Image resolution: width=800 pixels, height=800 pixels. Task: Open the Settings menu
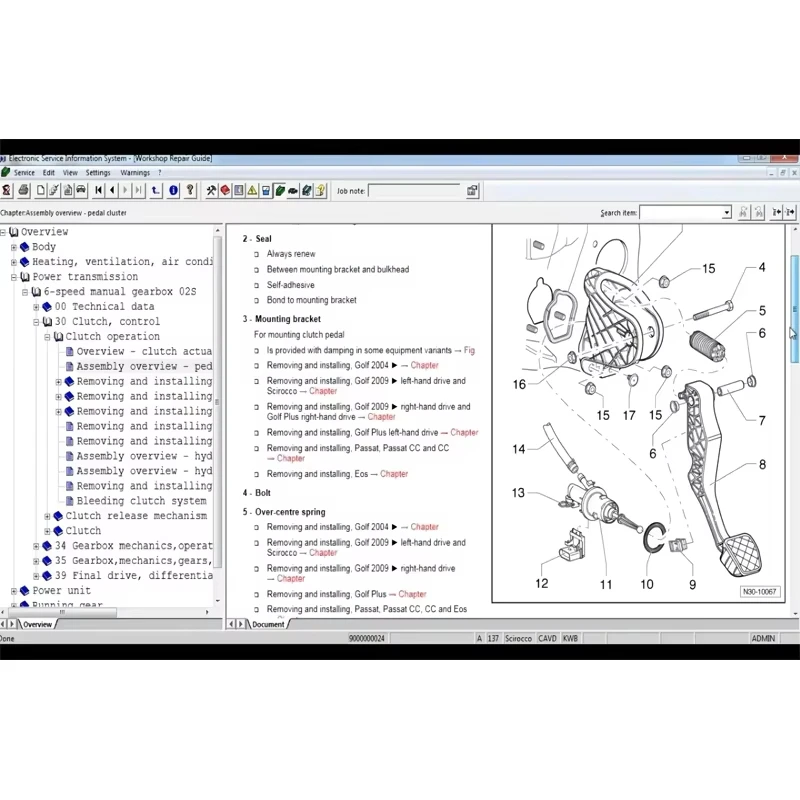point(97,172)
